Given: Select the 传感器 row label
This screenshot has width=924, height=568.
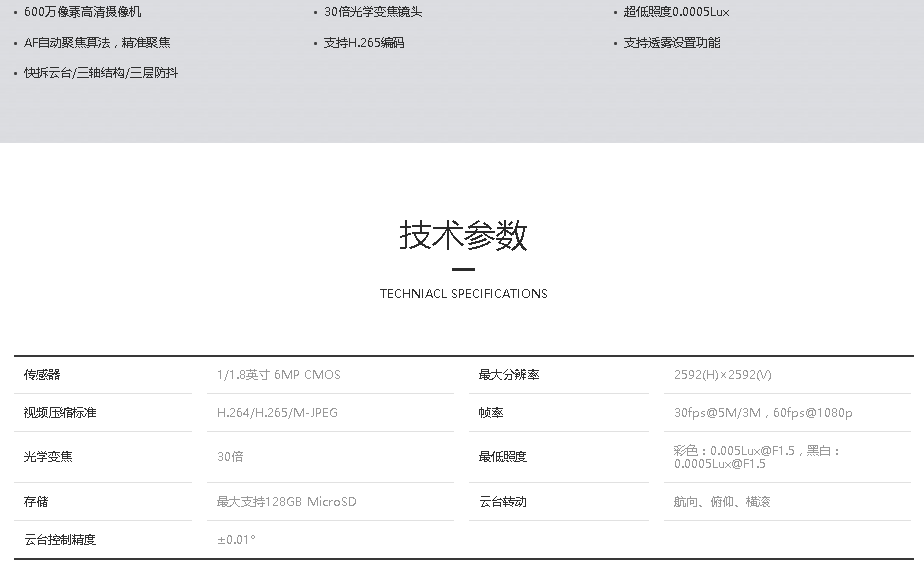Looking at the screenshot, I should 42,375.
